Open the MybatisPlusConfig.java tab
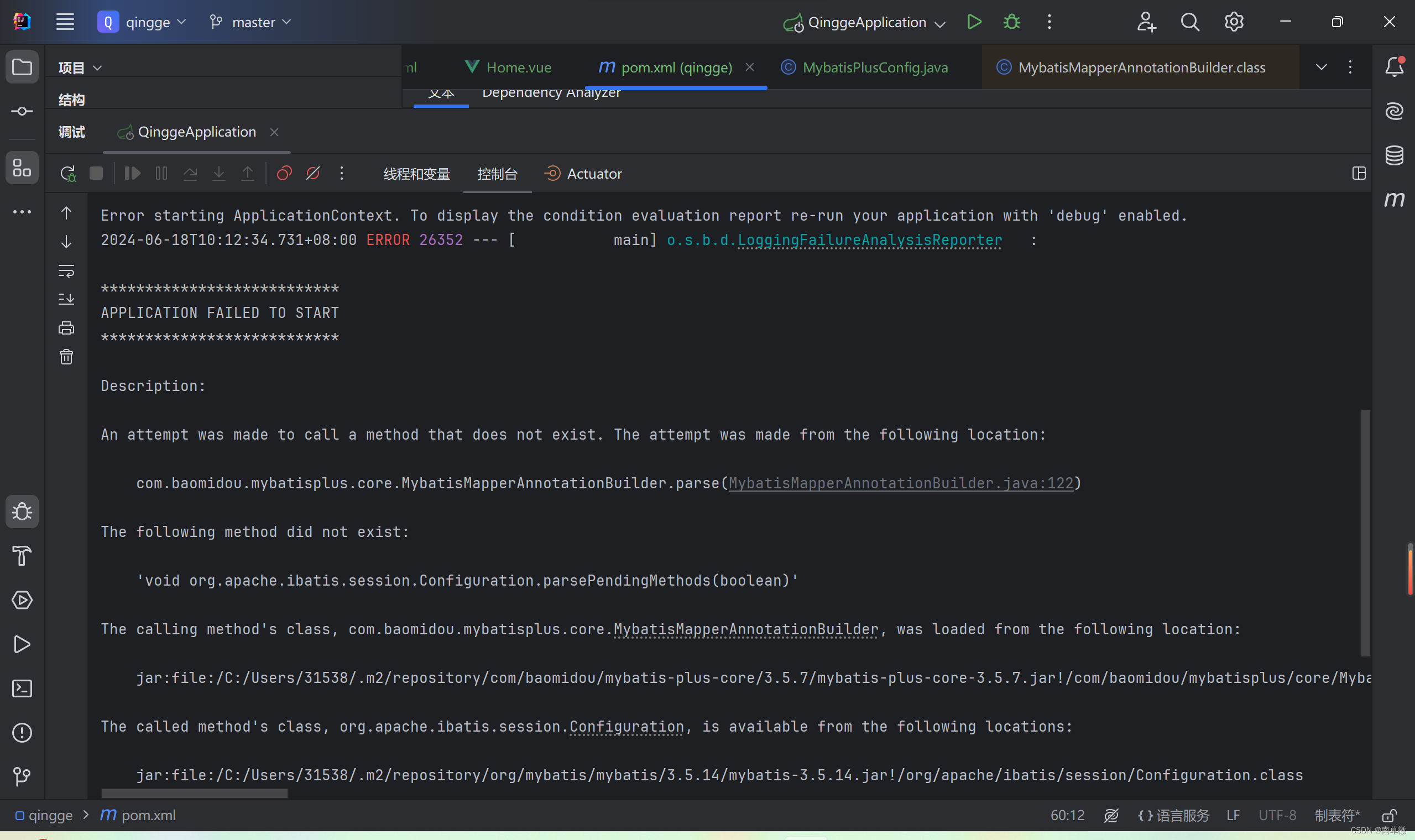 [x=874, y=67]
